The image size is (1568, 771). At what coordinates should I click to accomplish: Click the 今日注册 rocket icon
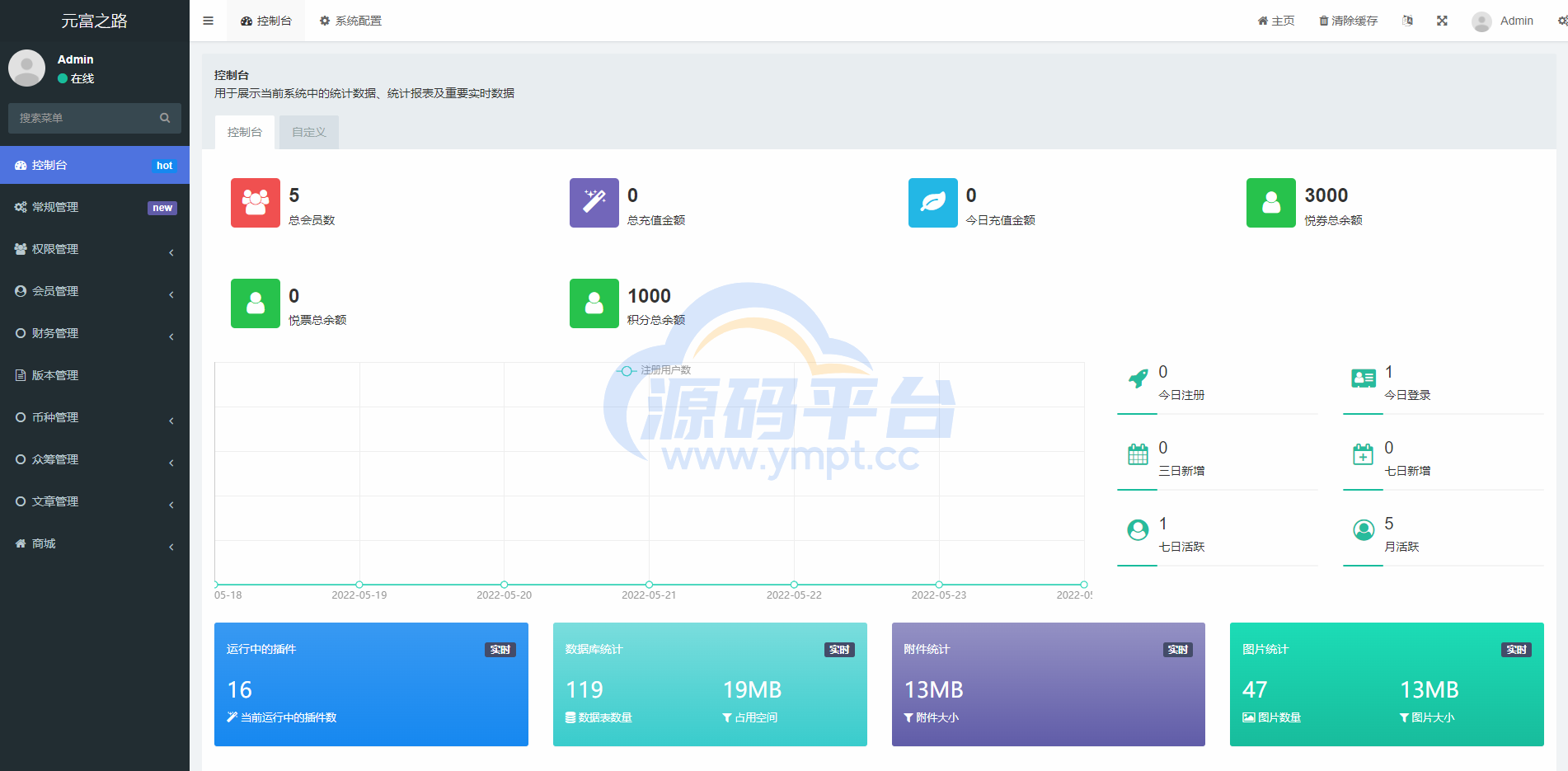click(x=1138, y=378)
